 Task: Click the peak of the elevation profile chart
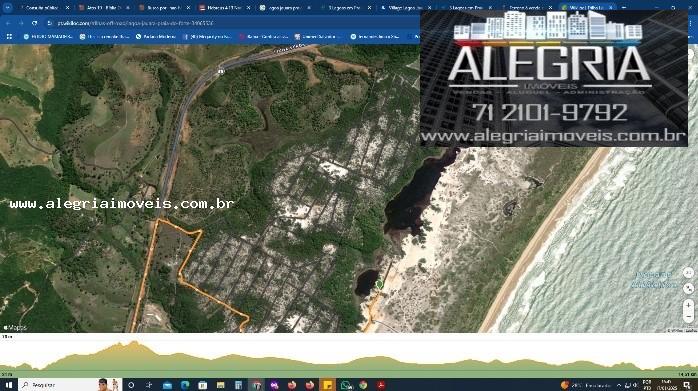click(x=134, y=343)
